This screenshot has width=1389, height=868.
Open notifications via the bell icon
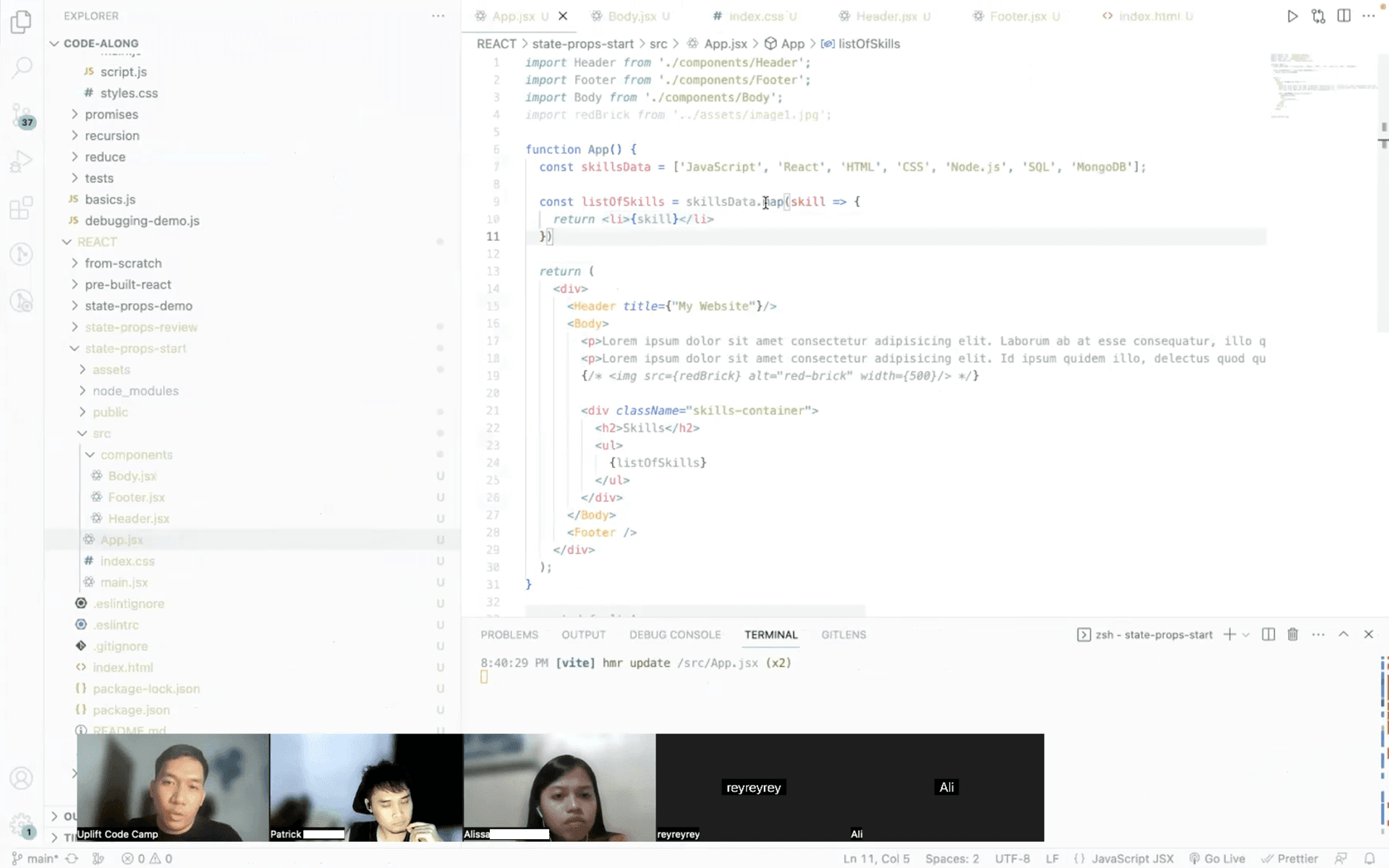click(1369, 859)
